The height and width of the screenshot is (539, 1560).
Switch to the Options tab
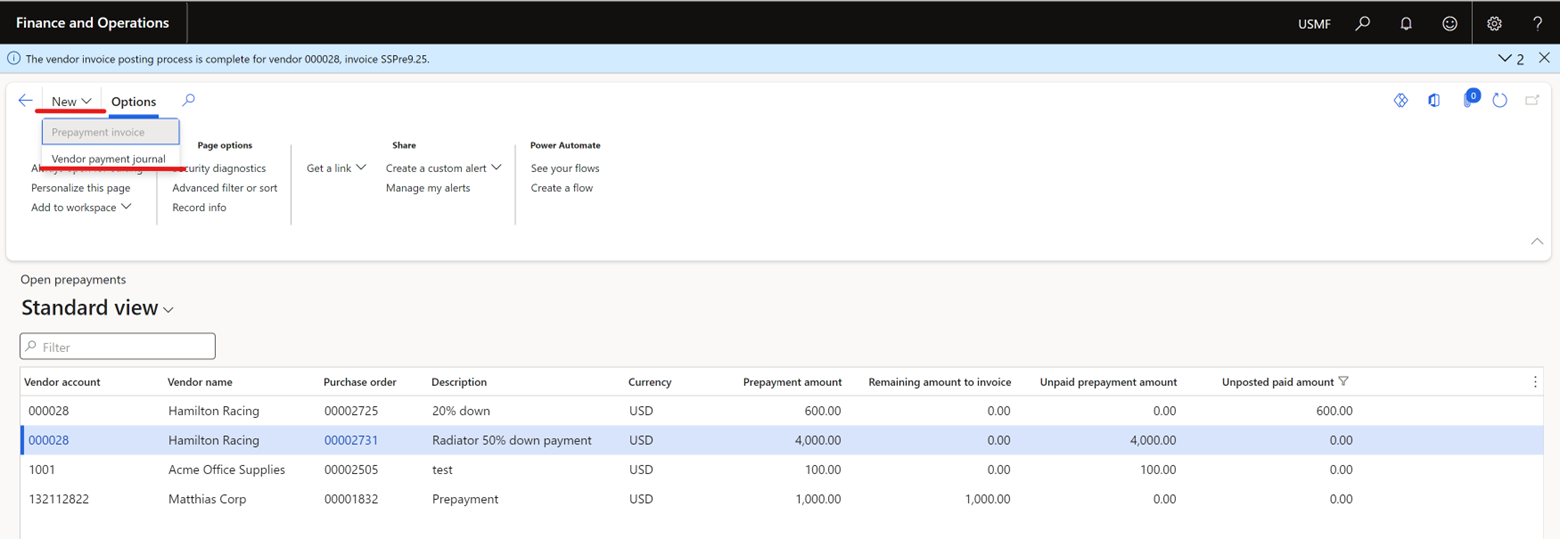[134, 101]
